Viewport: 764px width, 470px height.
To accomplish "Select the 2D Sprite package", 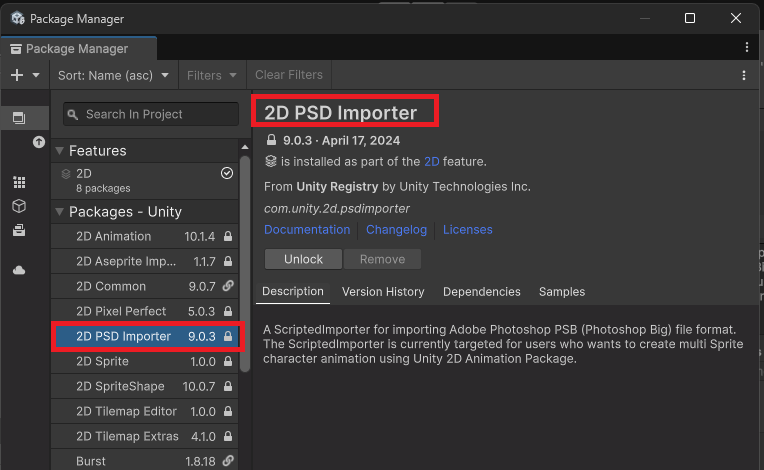I will click(145, 361).
